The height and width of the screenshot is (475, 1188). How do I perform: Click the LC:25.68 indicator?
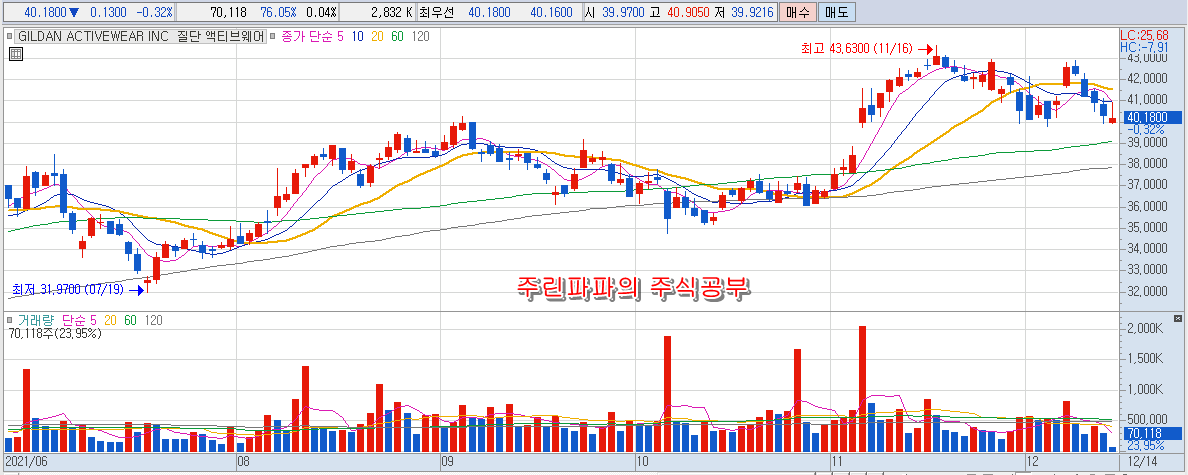(1143, 36)
